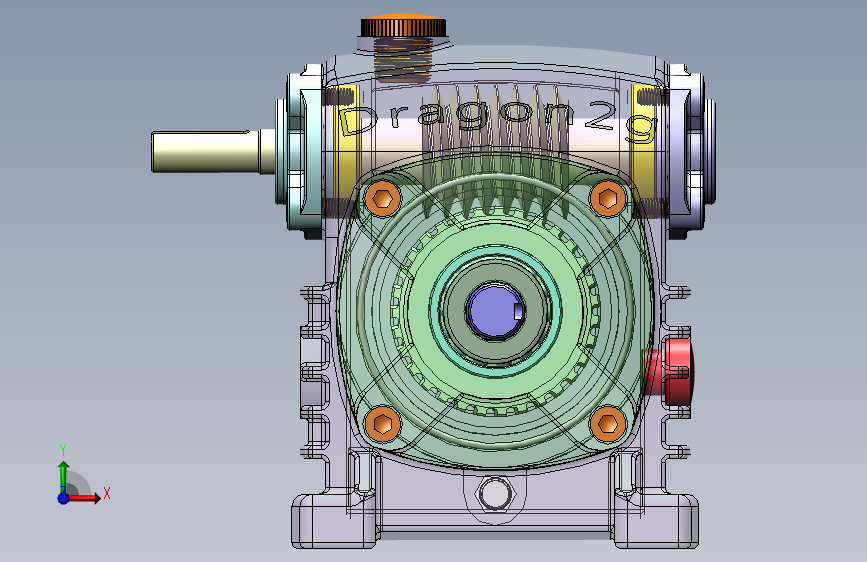Click the blue Z axis ball of triad
Screen dimensions: 867x562
64,498
